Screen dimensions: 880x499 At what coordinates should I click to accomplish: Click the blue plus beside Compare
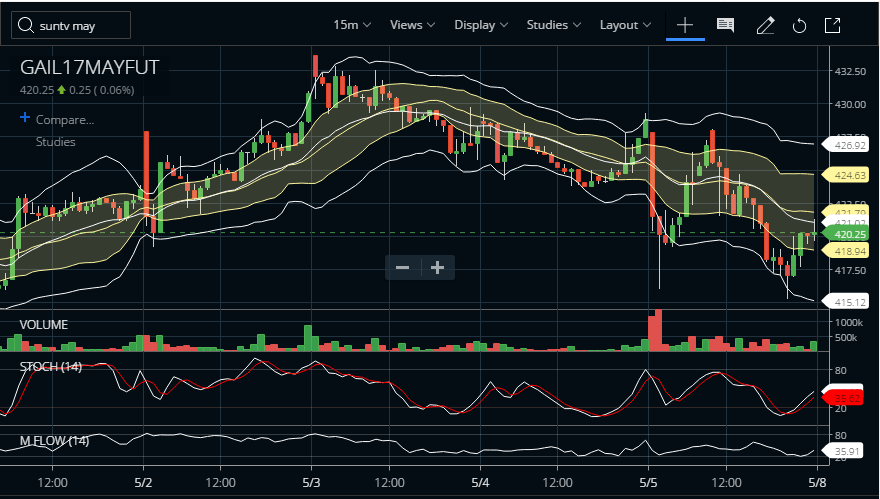[x=25, y=117]
